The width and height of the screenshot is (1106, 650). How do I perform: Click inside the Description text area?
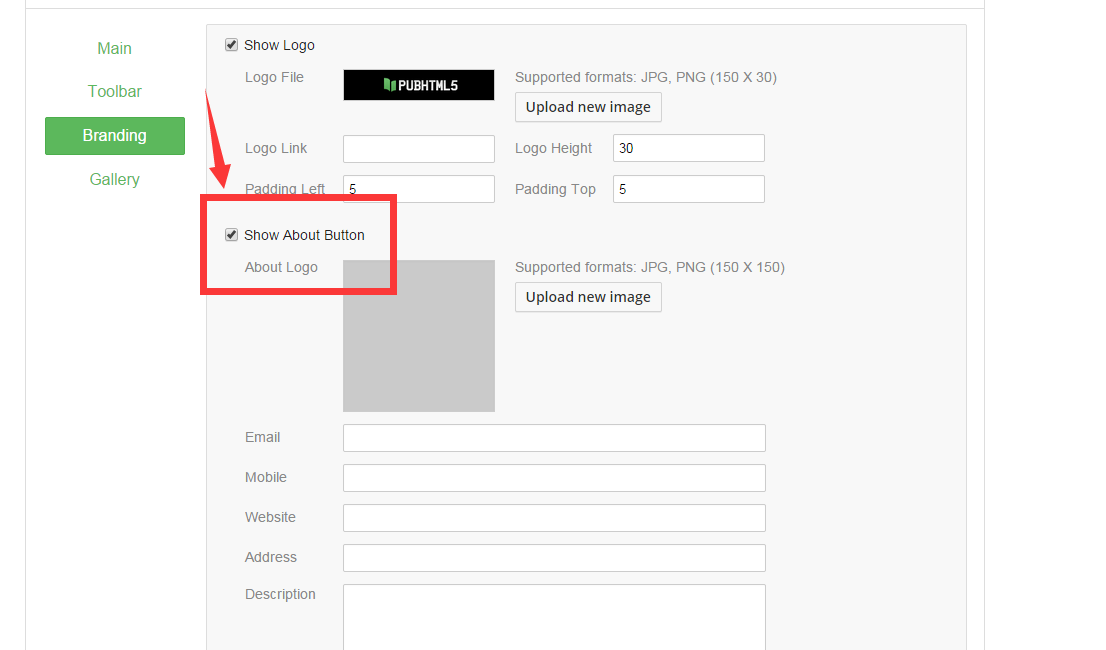[x=554, y=618]
